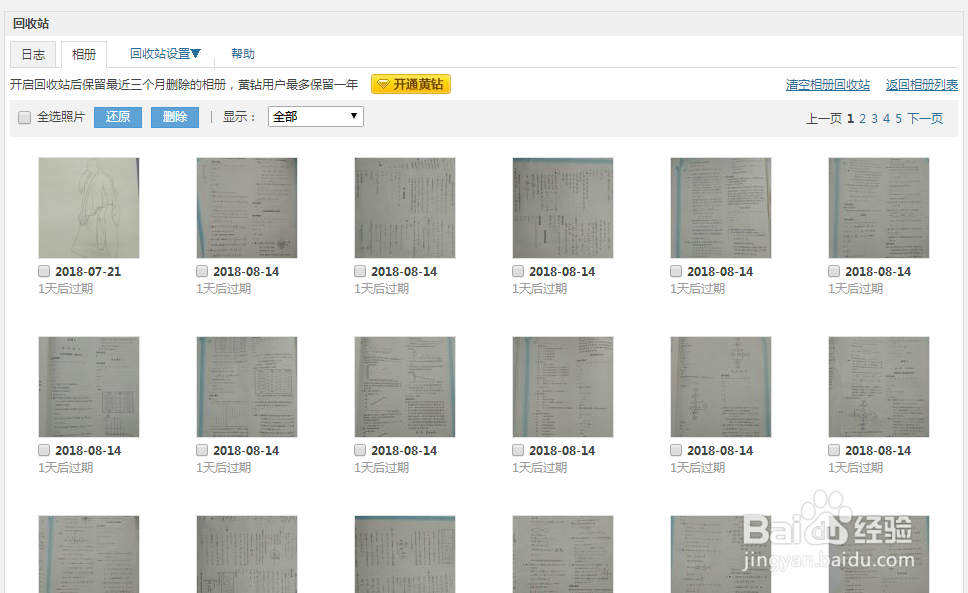Switch to the 日志 tab

click(x=33, y=54)
